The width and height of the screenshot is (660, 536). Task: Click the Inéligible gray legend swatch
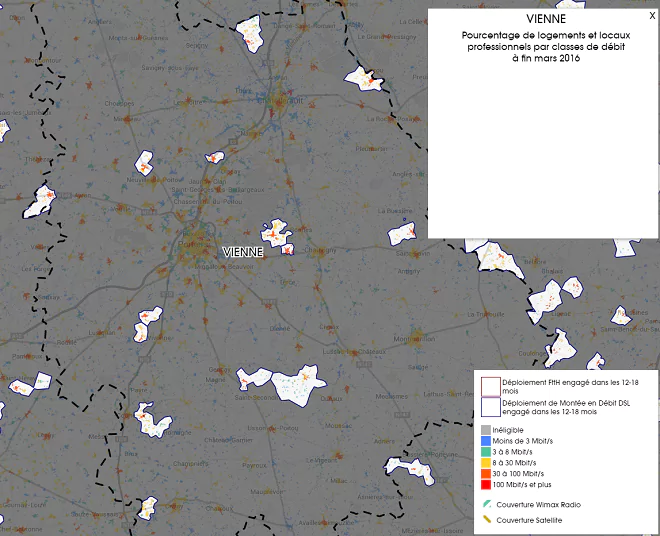[x=486, y=430]
